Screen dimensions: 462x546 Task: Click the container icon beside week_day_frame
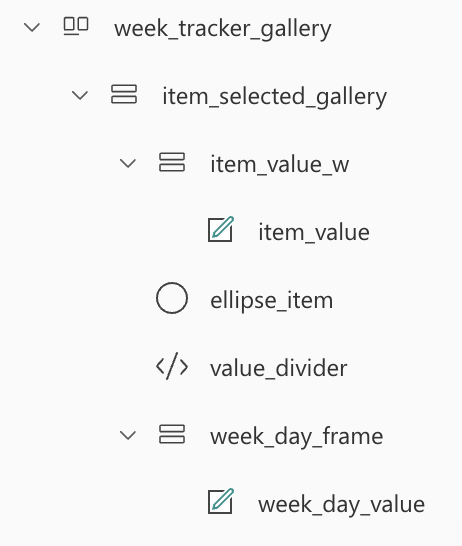(x=172, y=434)
